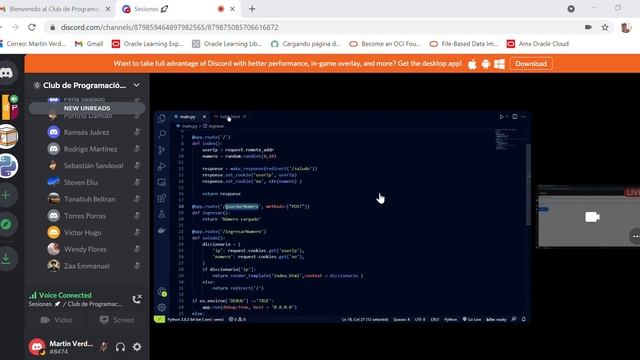Open a new browser tab
The height and width of the screenshot is (360, 640).
coord(252,9)
